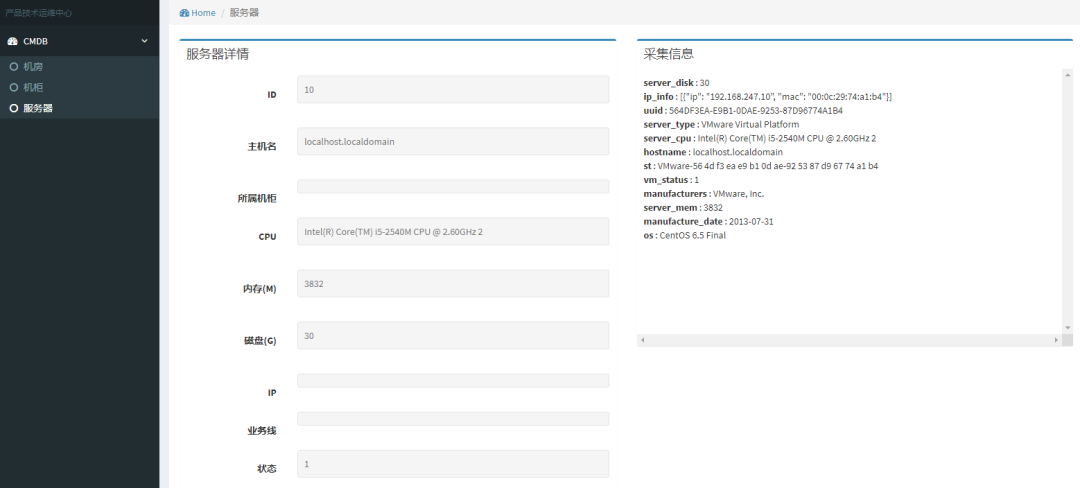The height and width of the screenshot is (488, 1080).
Task: Click the CMDB dashboard icon in sidebar
Action: pyautogui.click(x=13, y=41)
